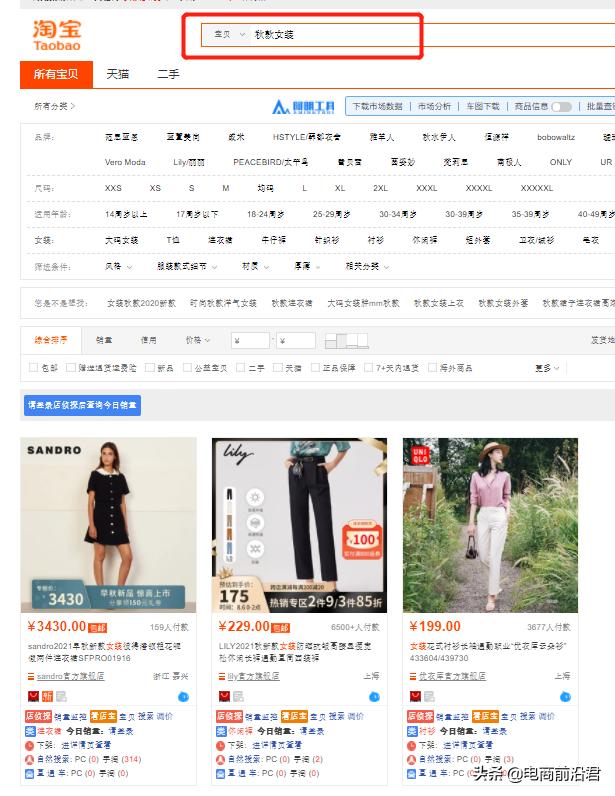The height and width of the screenshot is (796, 615).
Task: Click 下架 clock icon on sandro listing
Action: [29, 746]
